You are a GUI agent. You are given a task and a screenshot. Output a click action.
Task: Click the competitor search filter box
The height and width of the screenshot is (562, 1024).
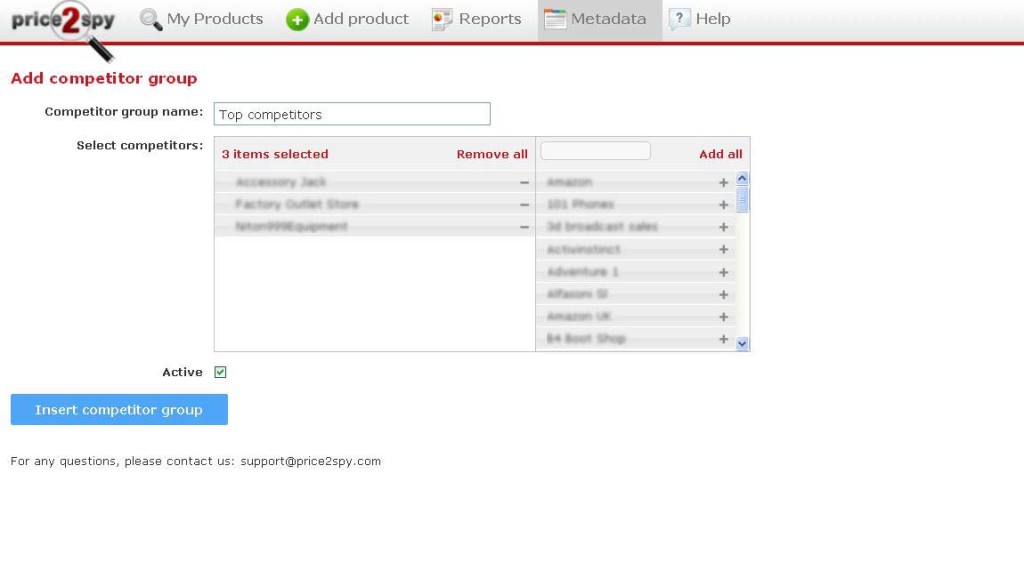595,151
